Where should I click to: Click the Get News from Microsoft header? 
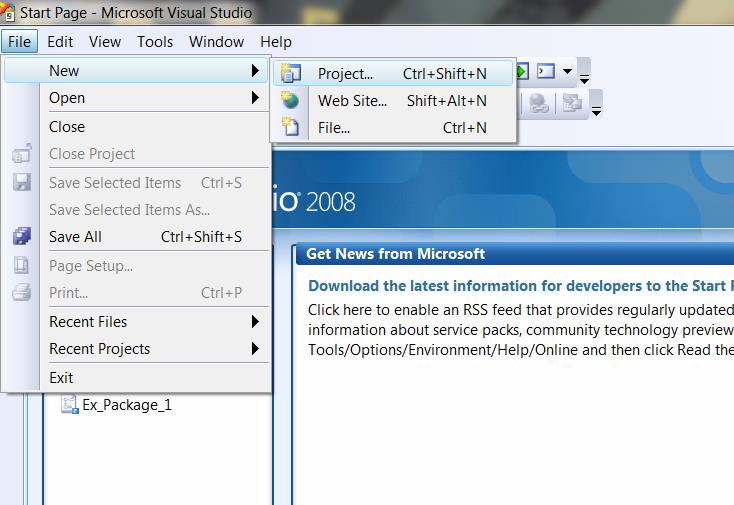point(395,254)
